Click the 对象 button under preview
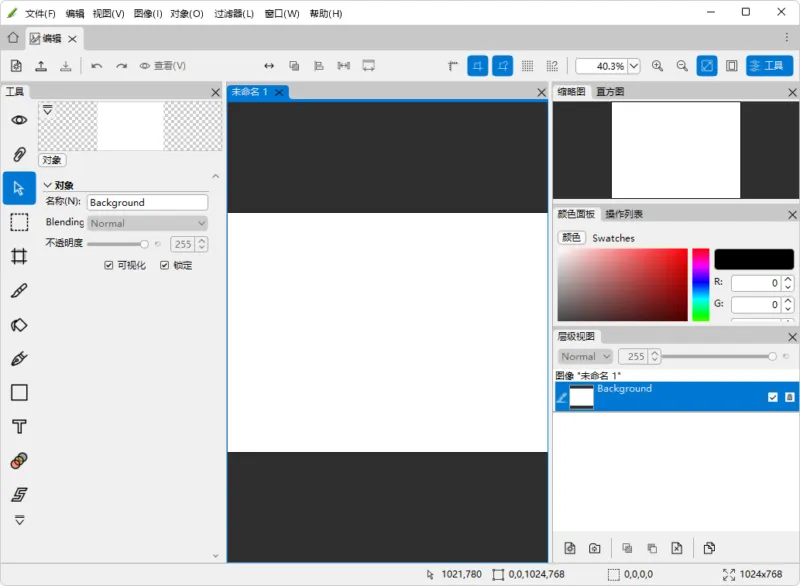 (52, 160)
